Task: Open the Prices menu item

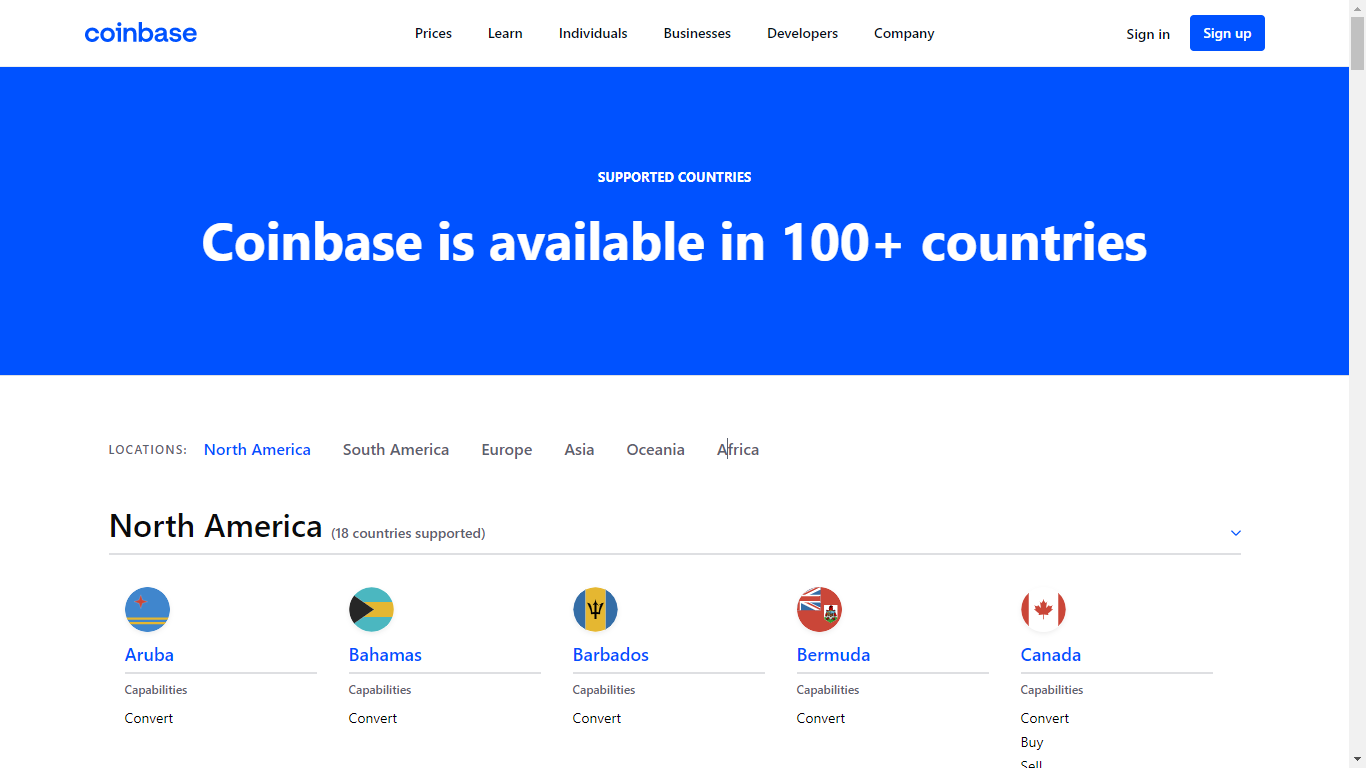Action: [x=434, y=33]
